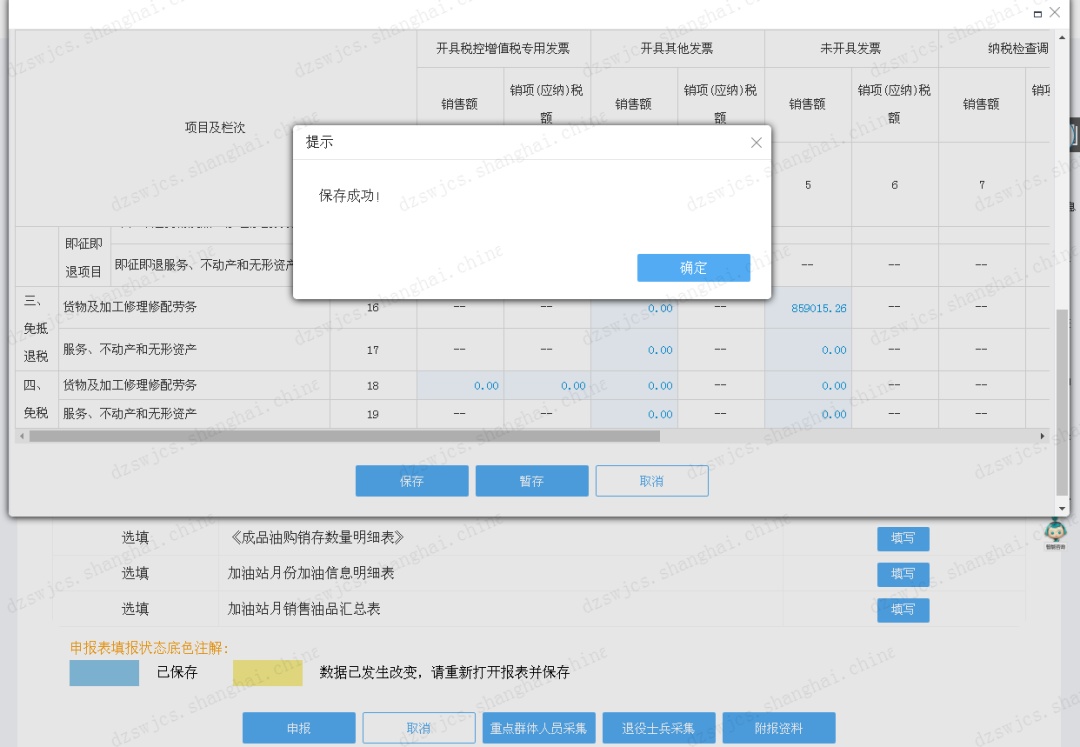This screenshot has height=747, width=1080.
Task: Click 填写 for 加油站月销售油品汇总表
Action: coord(902,610)
